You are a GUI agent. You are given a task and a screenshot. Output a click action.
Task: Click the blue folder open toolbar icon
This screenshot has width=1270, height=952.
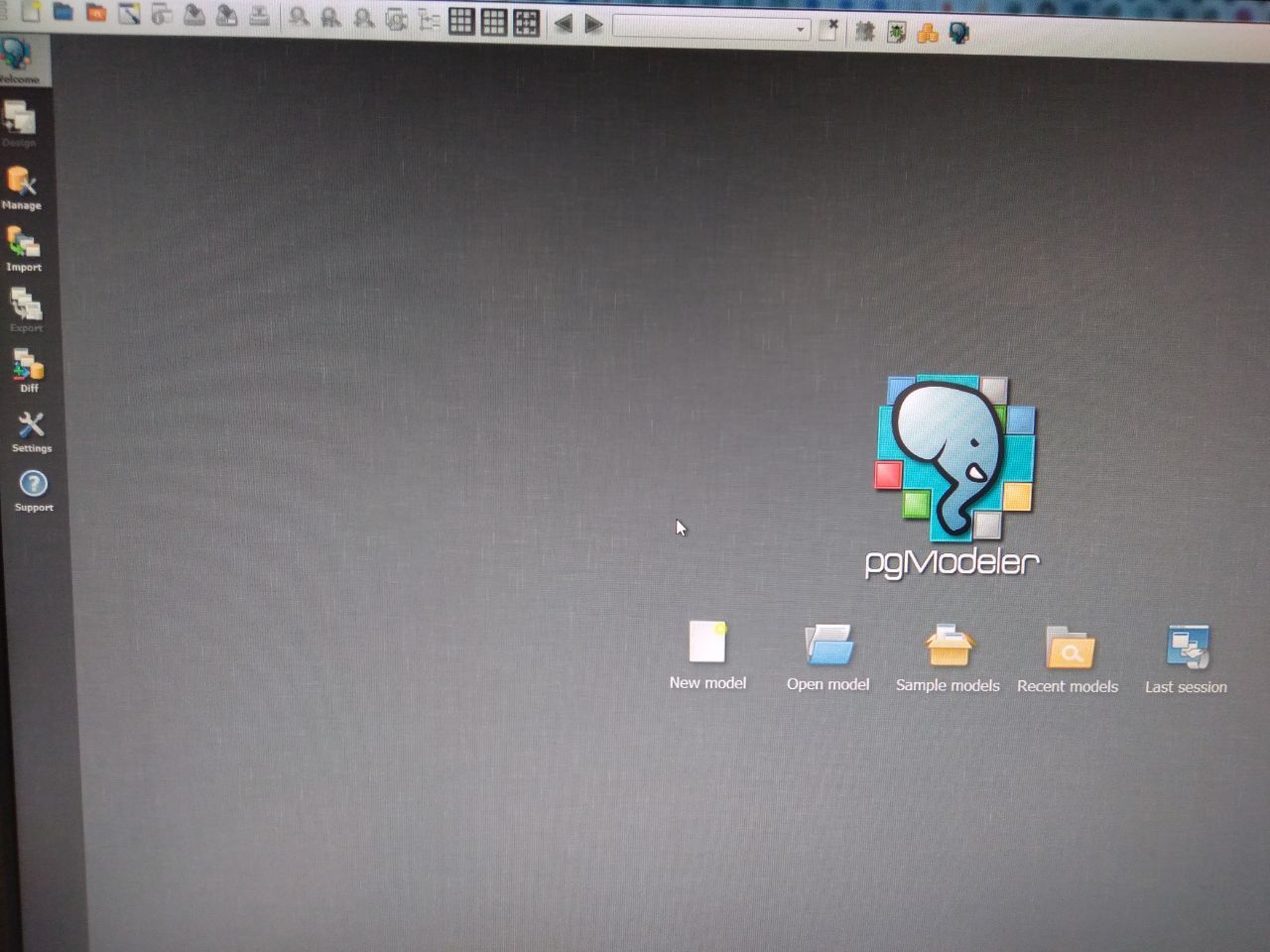point(63,12)
